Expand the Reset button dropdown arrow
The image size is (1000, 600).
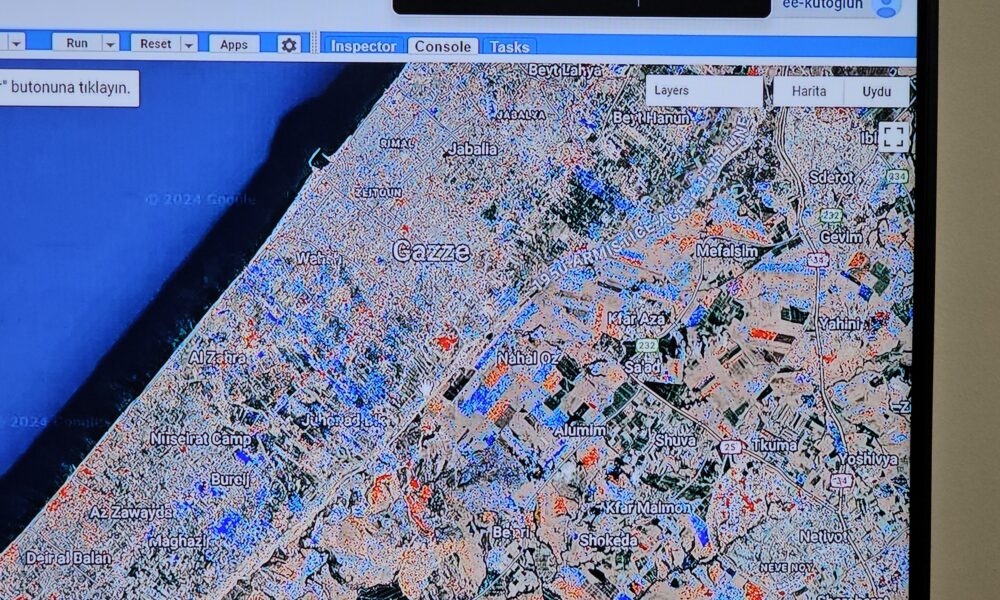pyautogui.click(x=189, y=44)
